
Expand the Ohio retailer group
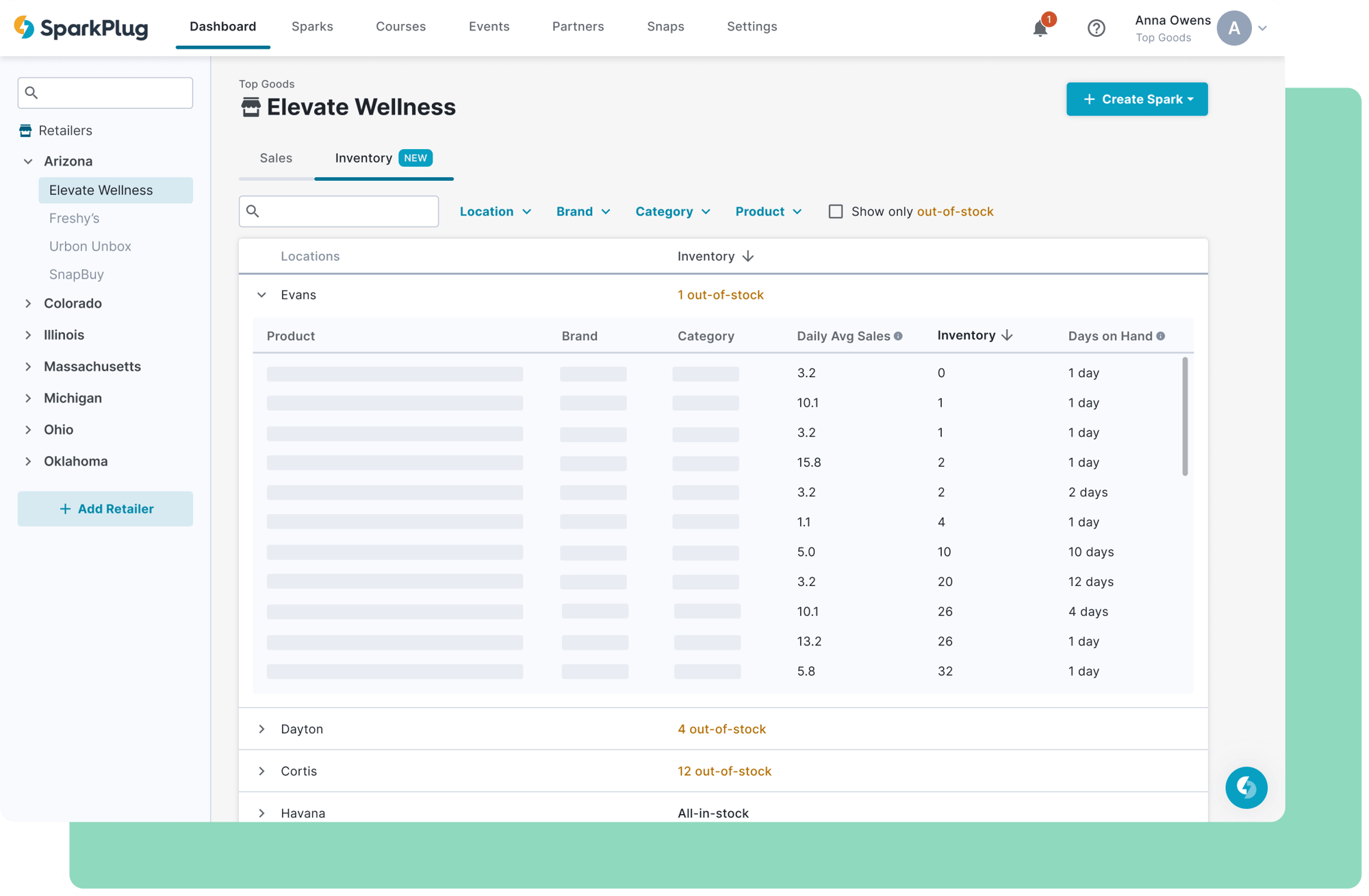tap(28, 429)
